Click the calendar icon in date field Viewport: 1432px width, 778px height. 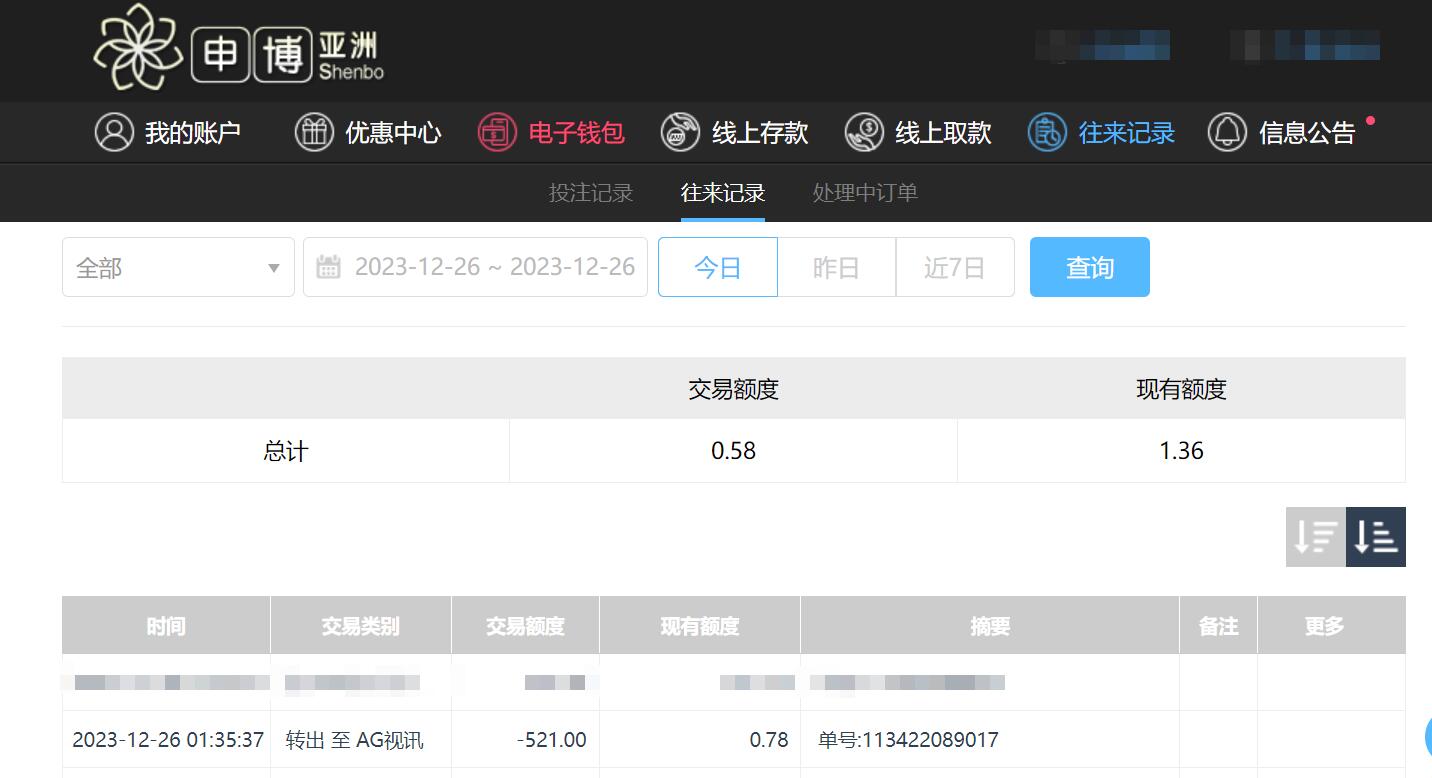coord(328,267)
